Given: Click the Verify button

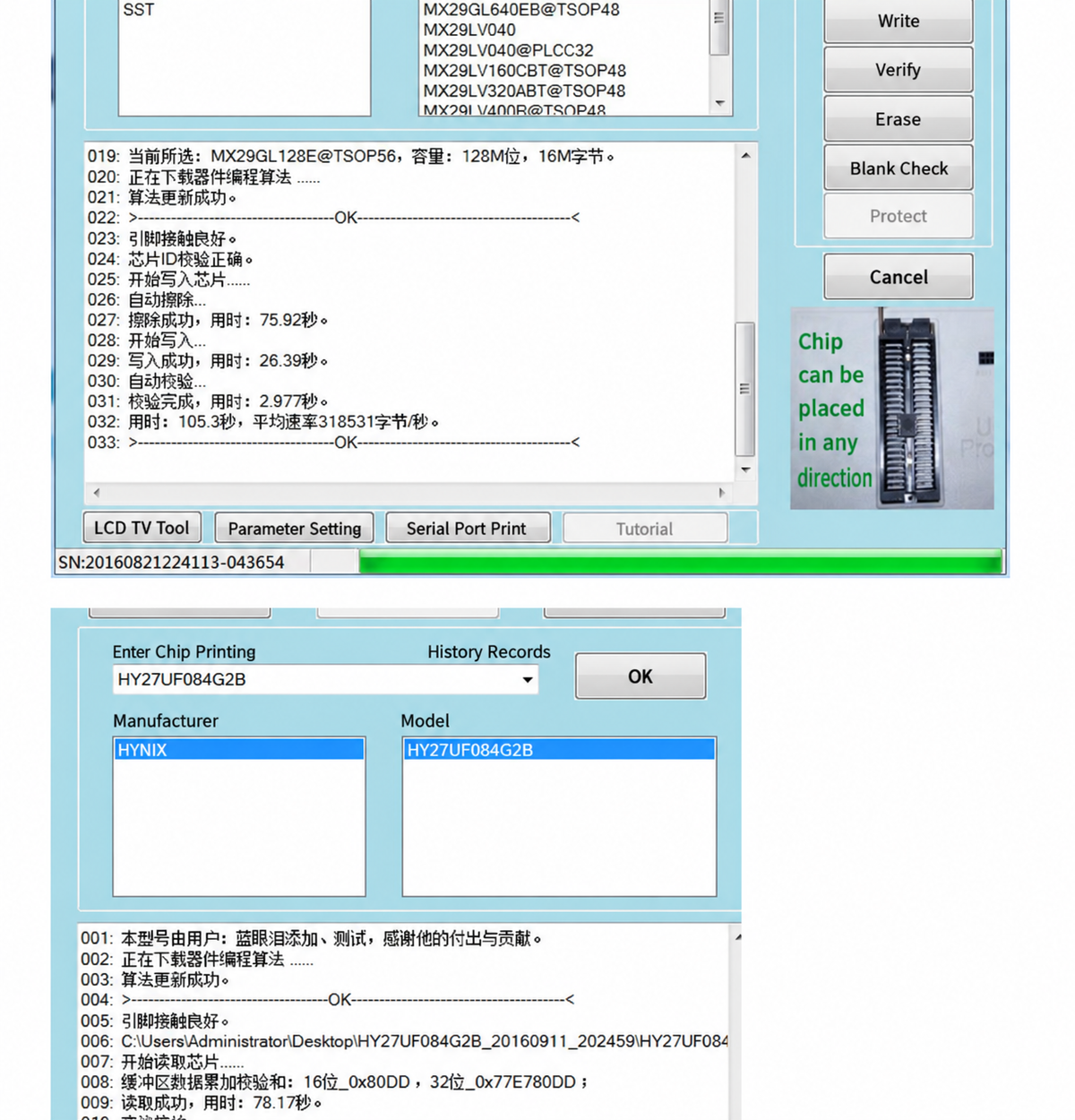Looking at the screenshot, I should coord(898,70).
